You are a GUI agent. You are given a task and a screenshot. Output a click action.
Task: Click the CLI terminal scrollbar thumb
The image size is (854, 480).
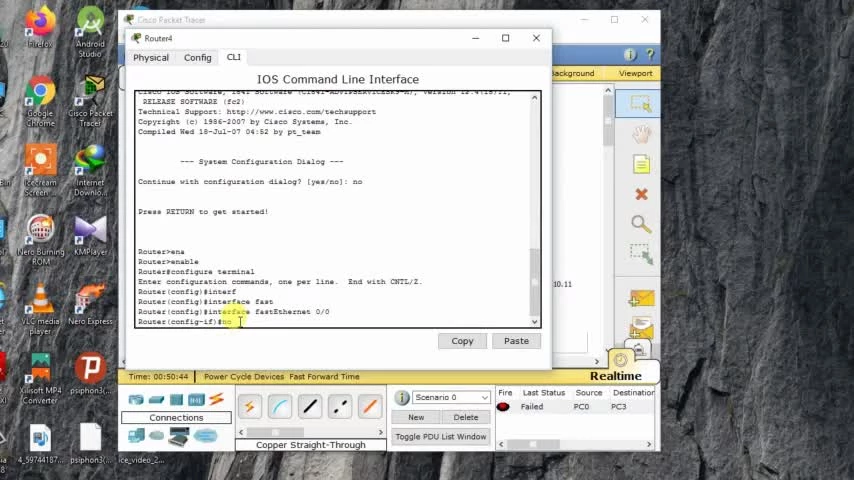point(534,282)
